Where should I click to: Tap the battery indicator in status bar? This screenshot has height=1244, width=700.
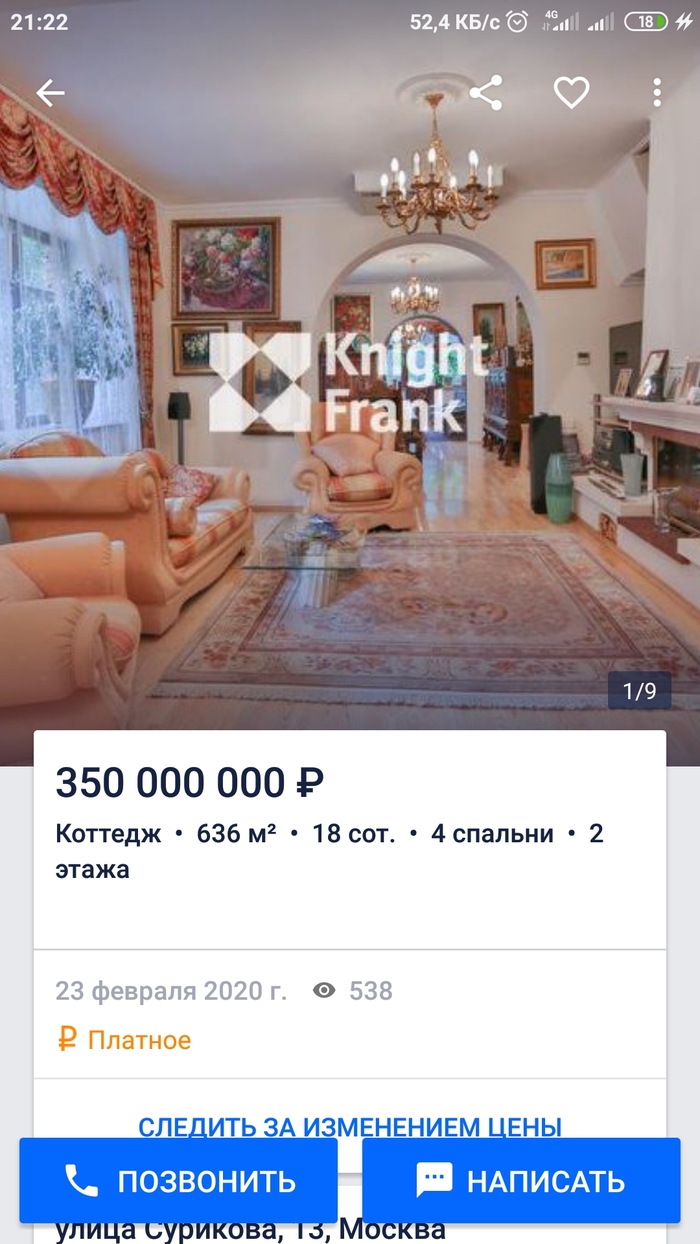pyautogui.click(x=645, y=21)
